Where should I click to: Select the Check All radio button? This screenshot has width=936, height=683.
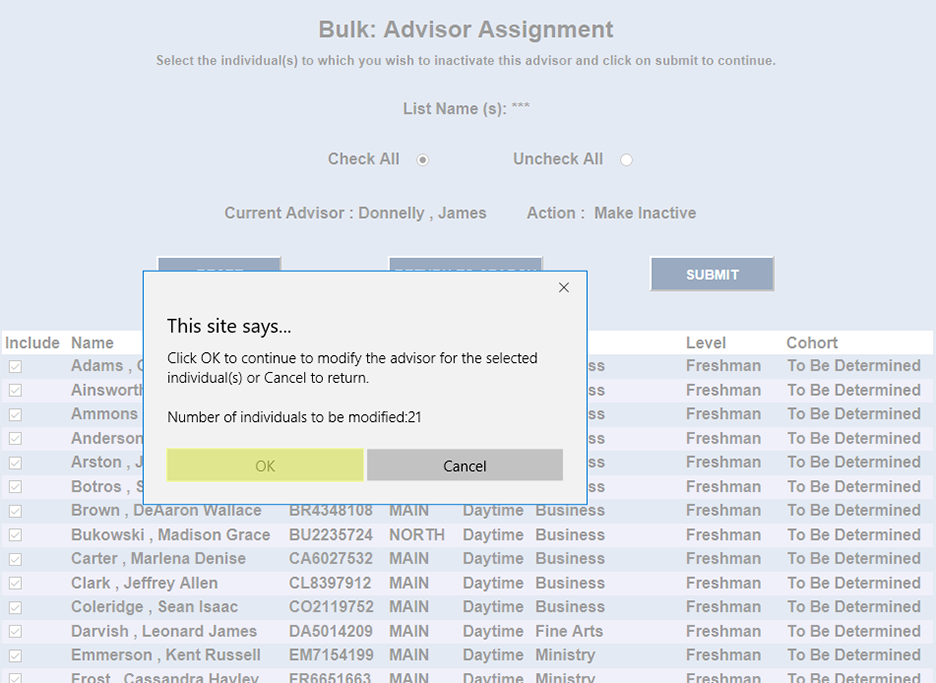click(422, 159)
